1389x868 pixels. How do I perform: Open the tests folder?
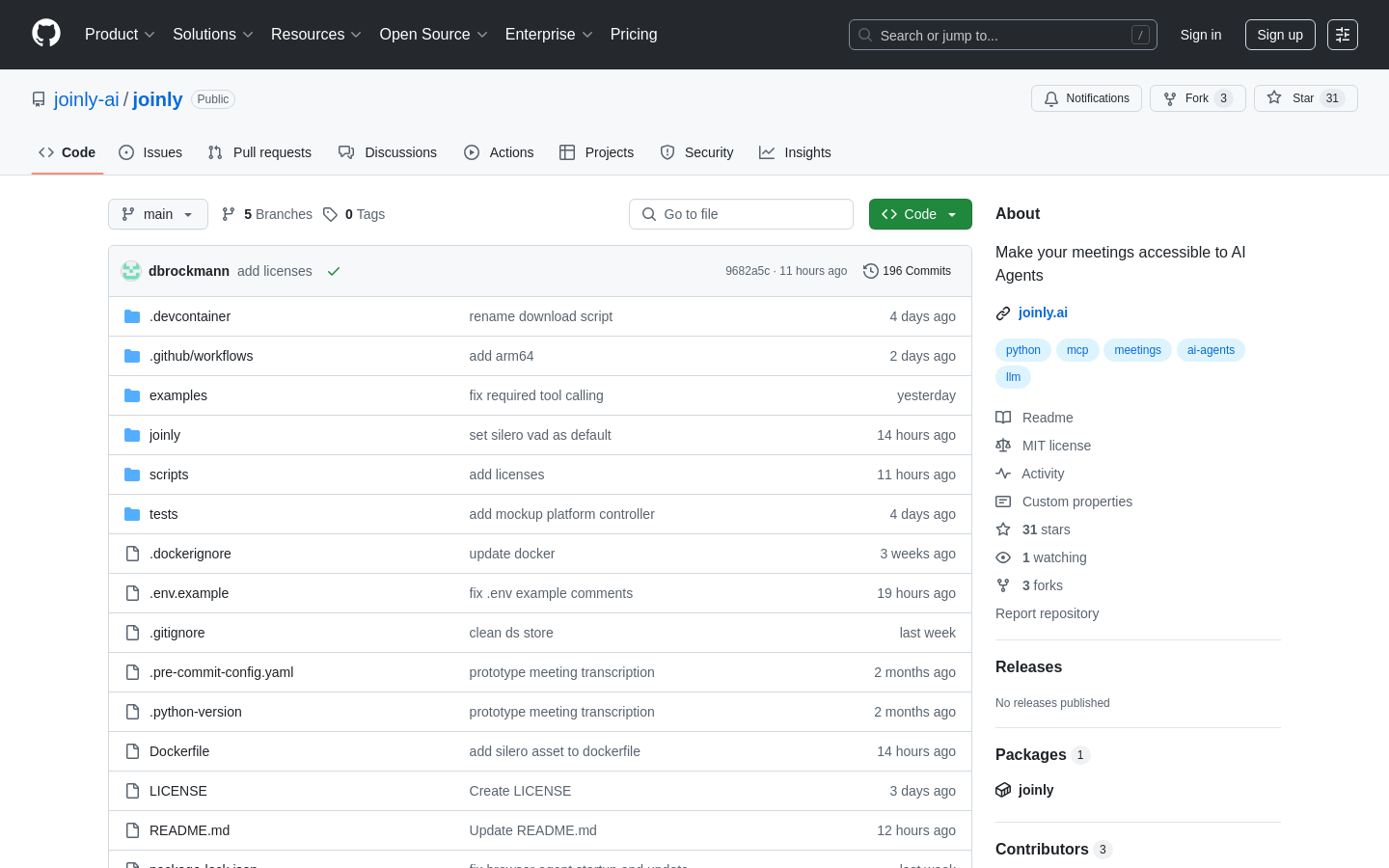pyautogui.click(x=163, y=514)
